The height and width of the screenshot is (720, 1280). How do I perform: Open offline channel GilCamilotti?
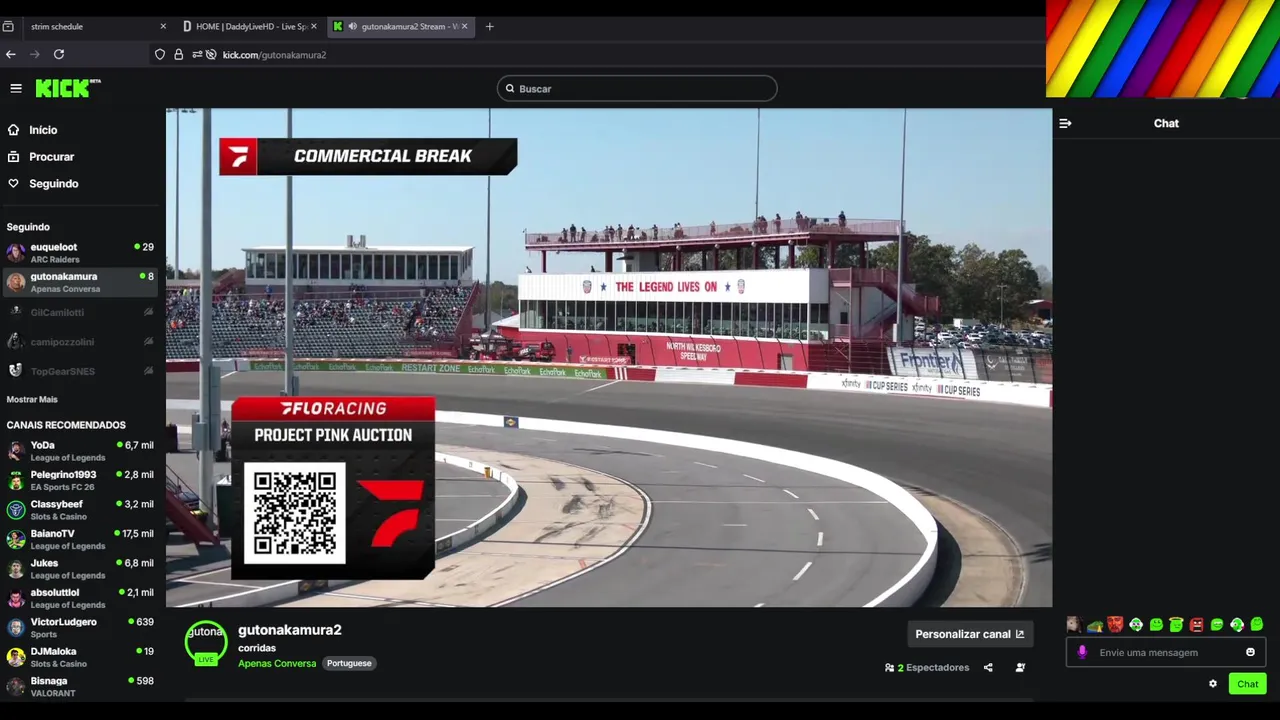(80, 312)
